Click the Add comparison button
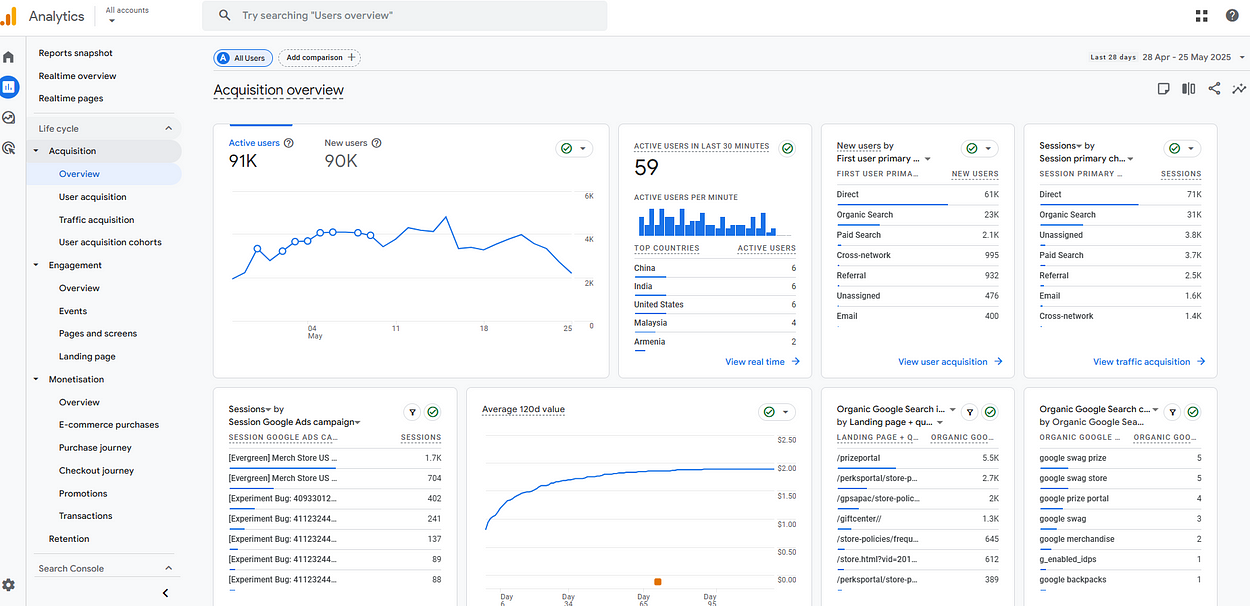Viewport: 1250px width, 606px height. 319,58
